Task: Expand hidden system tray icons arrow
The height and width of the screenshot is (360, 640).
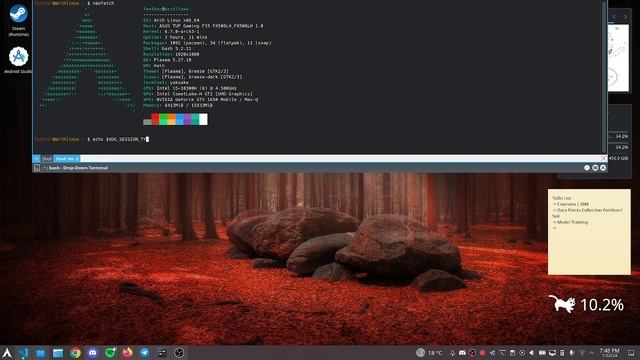Action: click(591, 353)
